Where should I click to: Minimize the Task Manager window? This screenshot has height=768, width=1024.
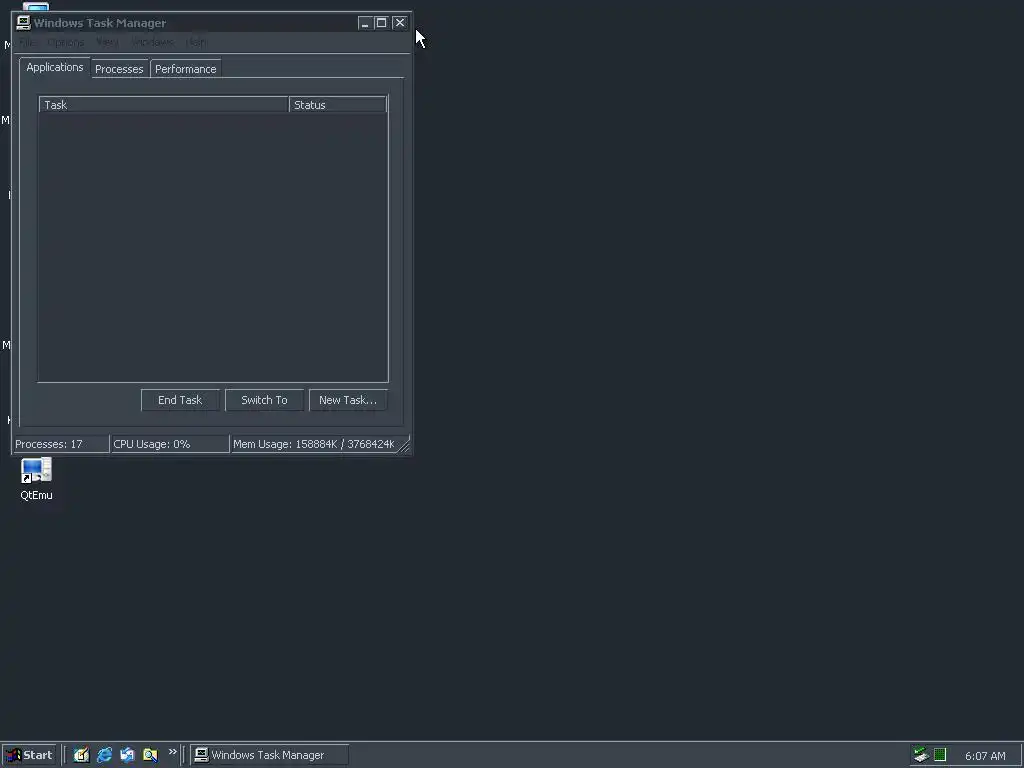point(364,23)
